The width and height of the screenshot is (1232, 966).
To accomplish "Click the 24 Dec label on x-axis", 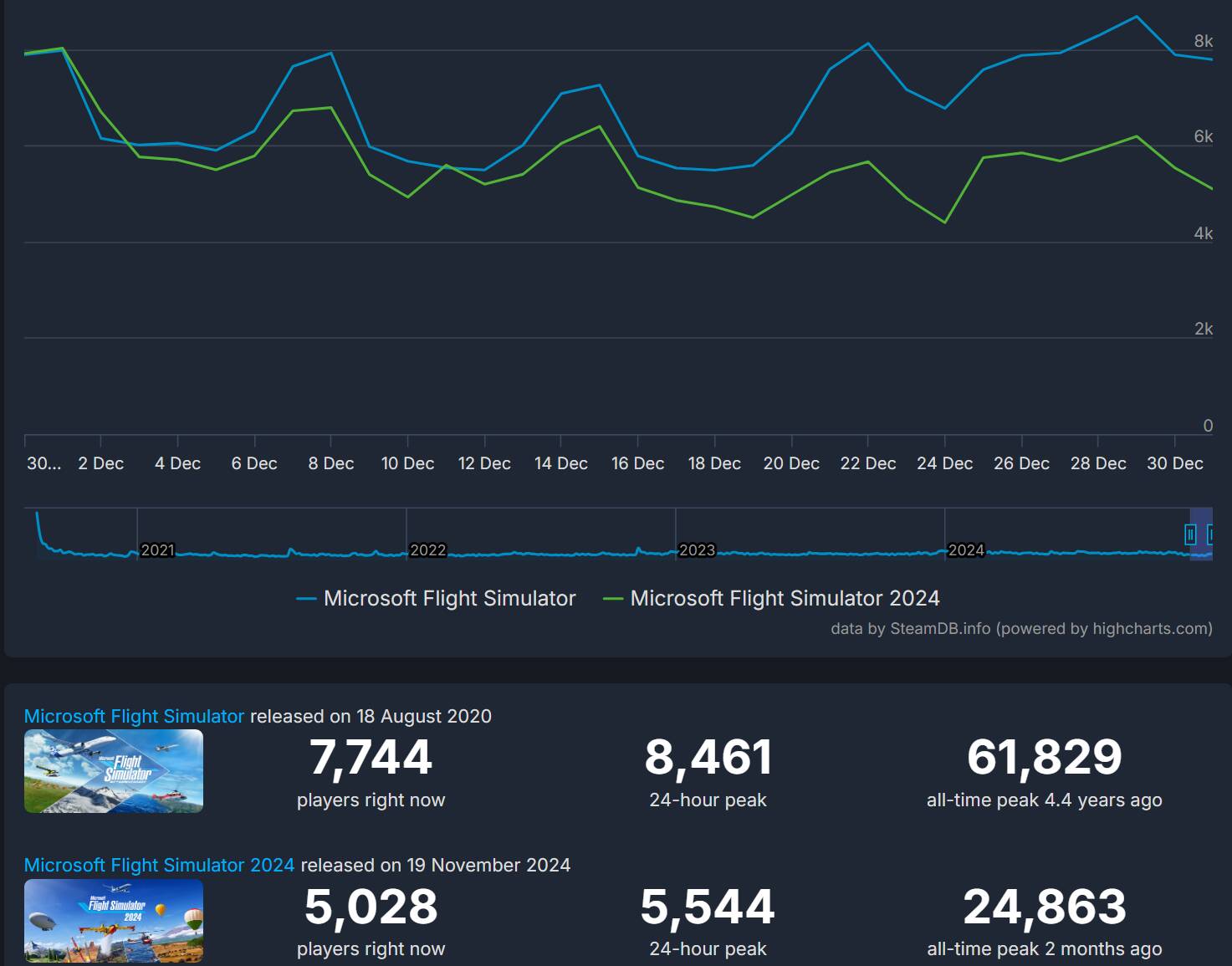I will tap(945, 463).
